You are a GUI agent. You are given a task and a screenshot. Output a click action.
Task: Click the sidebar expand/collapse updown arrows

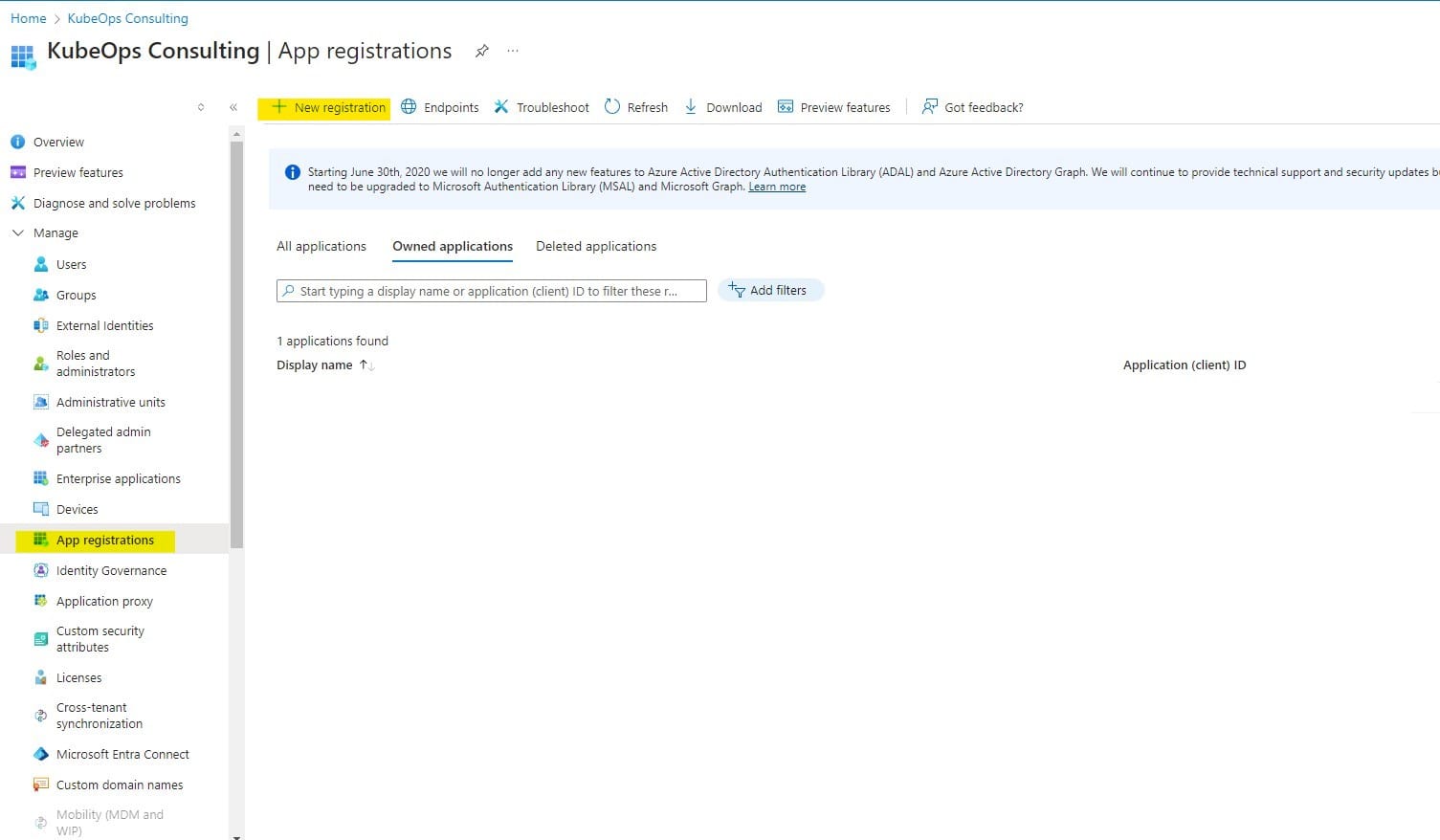tap(201, 107)
